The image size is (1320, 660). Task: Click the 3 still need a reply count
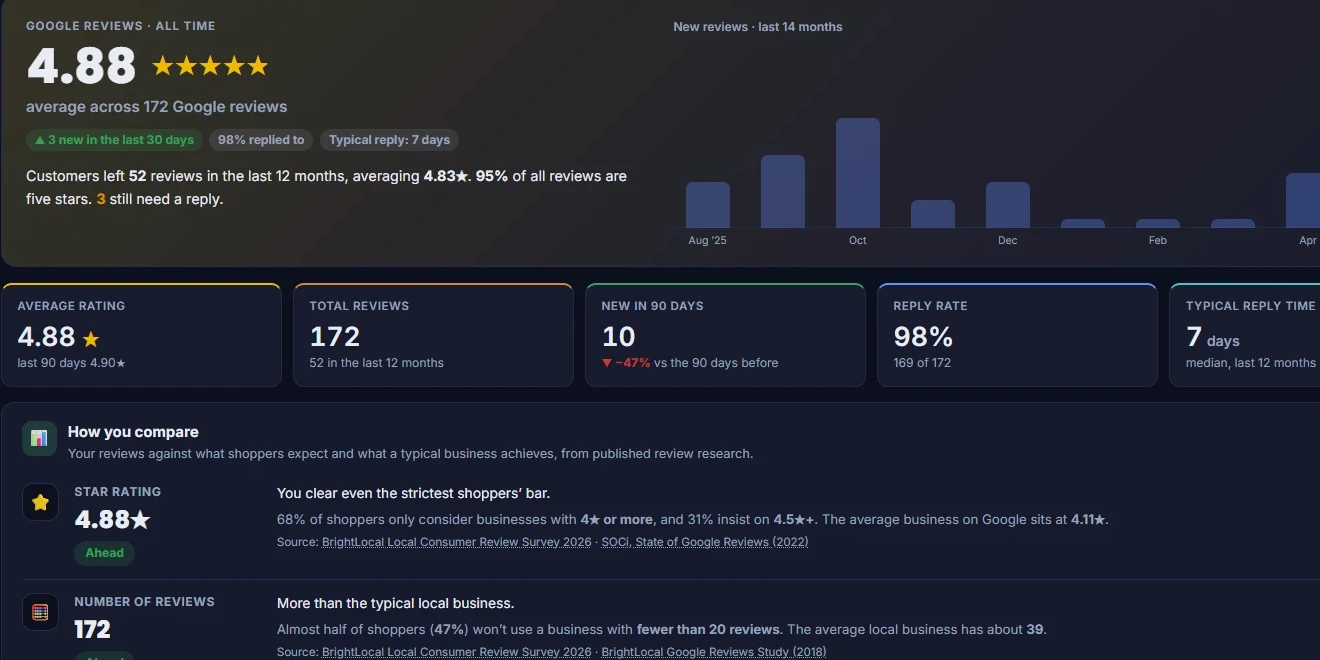(x=101, y=199)
